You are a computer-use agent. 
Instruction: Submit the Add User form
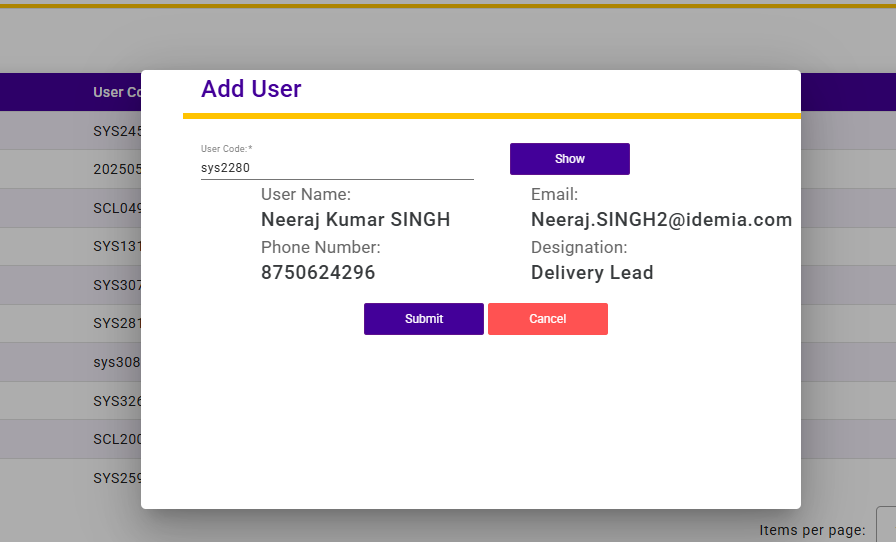pos(423,319)
